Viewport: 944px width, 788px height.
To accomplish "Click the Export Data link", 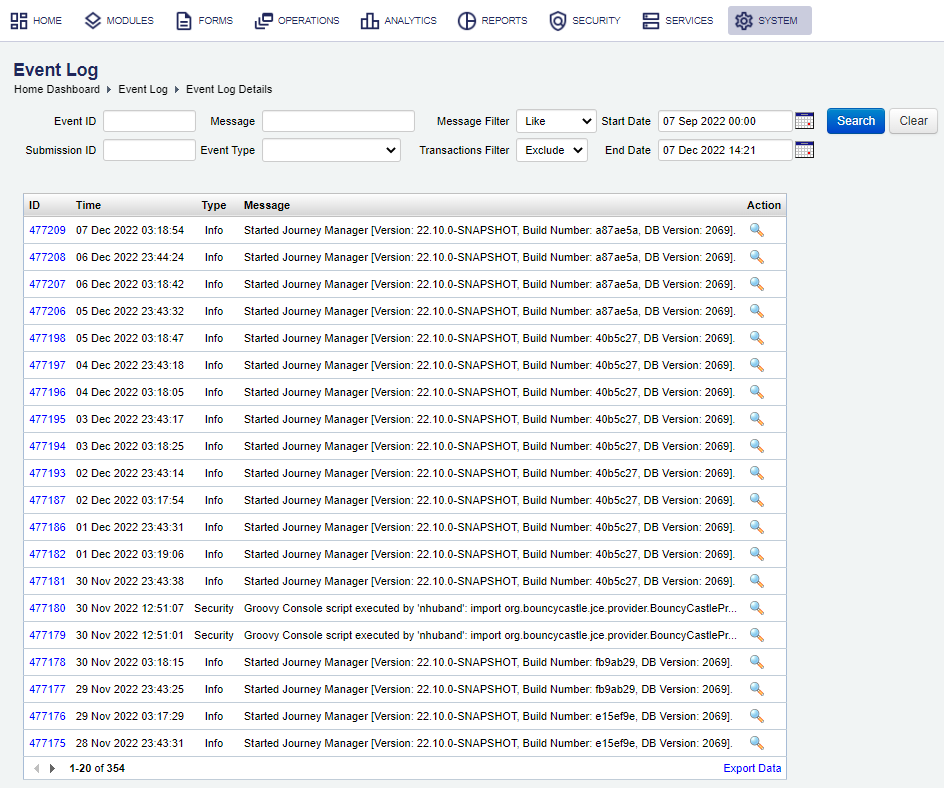I will 752,768.
